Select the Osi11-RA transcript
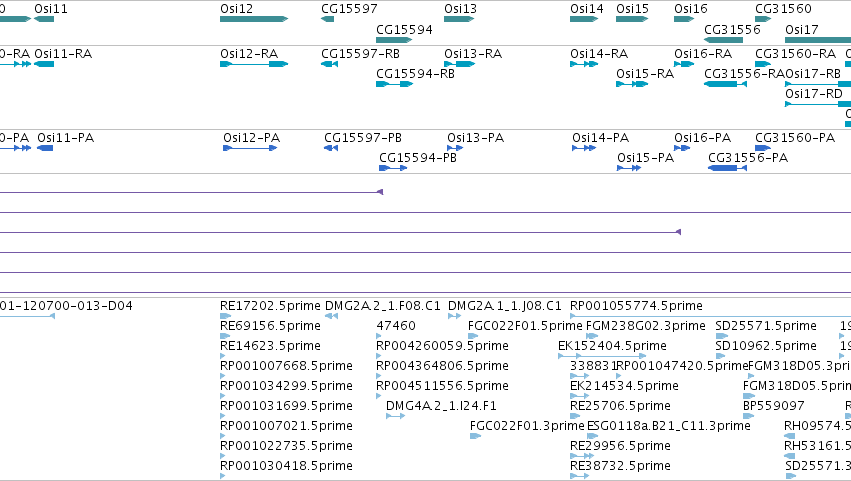This screenshot has height=481, width=851. [x=44, y=64]
